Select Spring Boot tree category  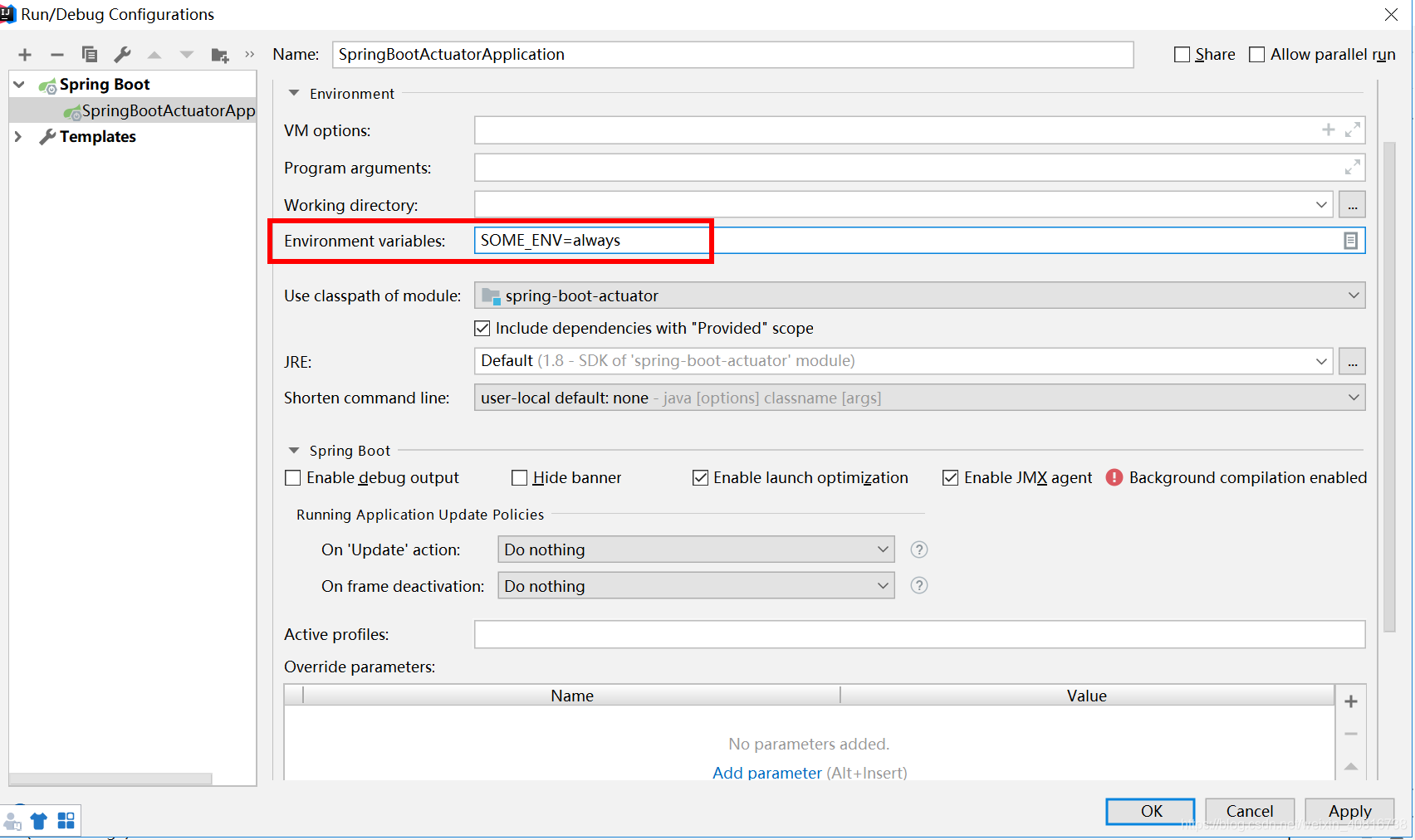tap(105, 85)
